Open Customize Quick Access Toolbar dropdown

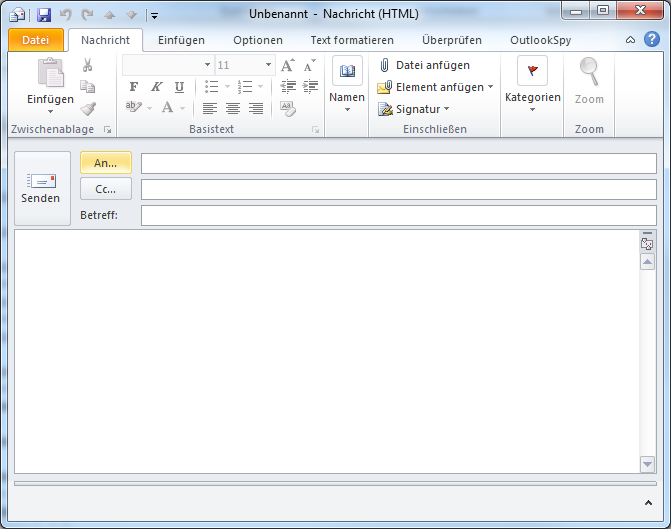click(154, 16)
